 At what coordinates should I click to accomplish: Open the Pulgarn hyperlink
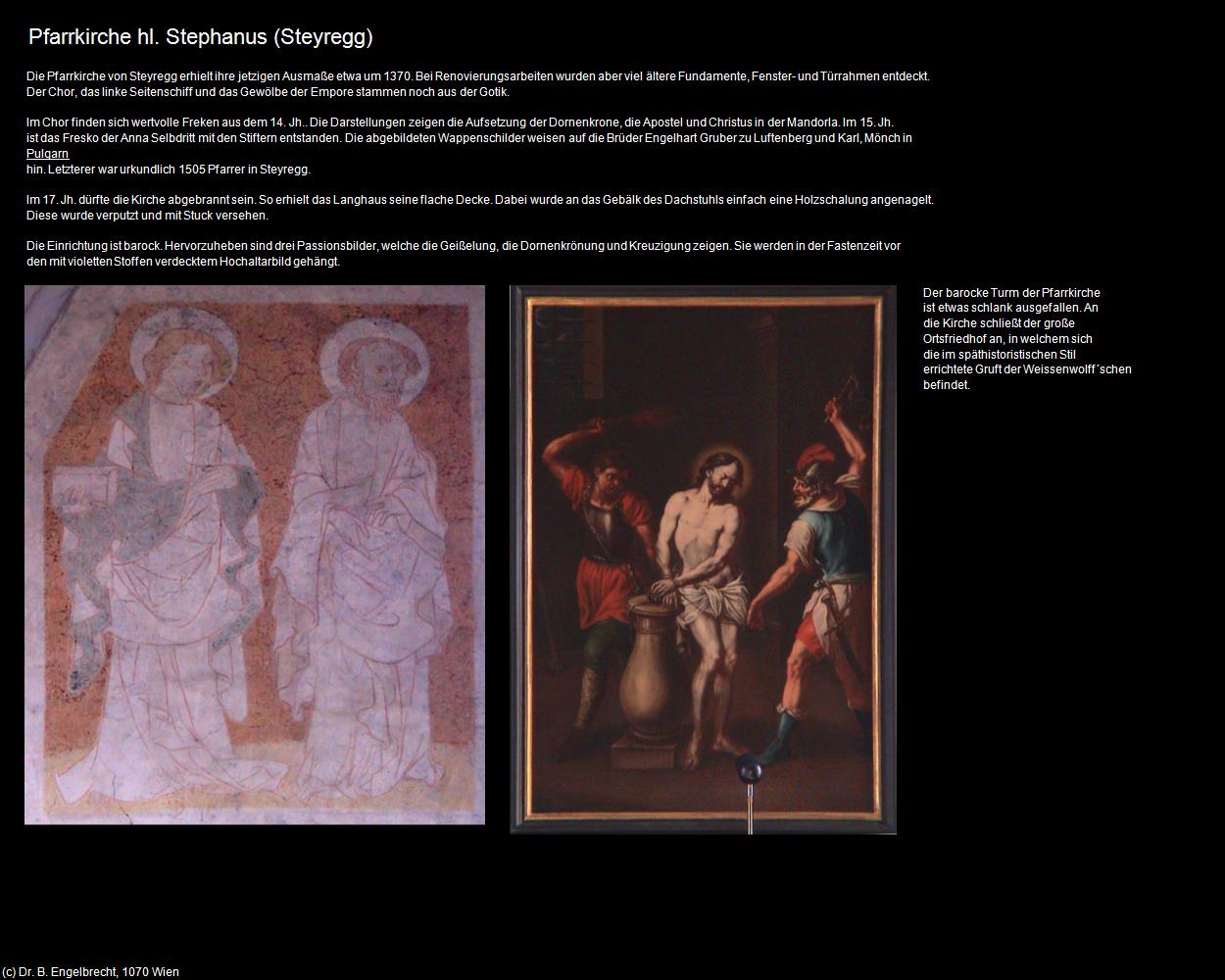pyautogui.click(x=47, y=154)
